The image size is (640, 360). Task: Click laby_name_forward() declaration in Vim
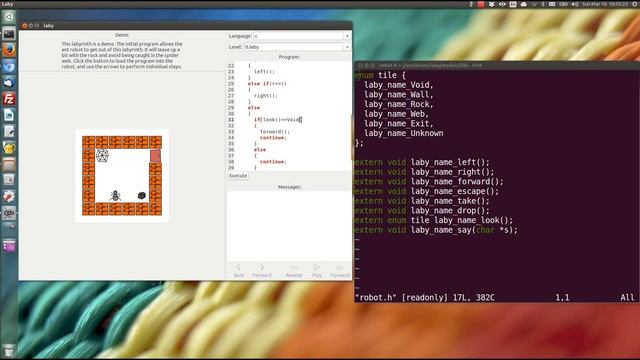click(x=429, y=182)
